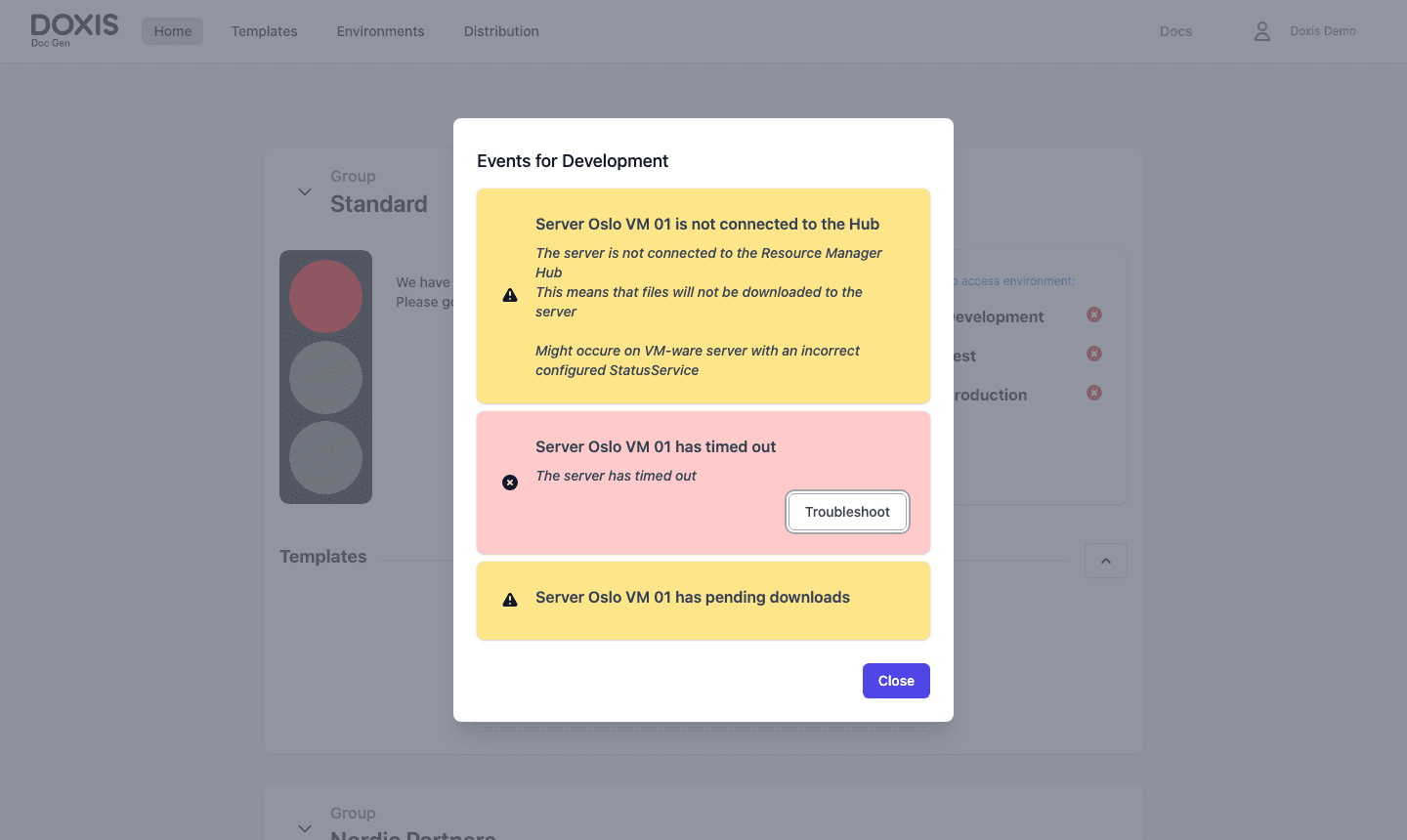Go to the Templates menu item
The width and height of the screenshot is (1407, 840).
[x=265, y=31]
